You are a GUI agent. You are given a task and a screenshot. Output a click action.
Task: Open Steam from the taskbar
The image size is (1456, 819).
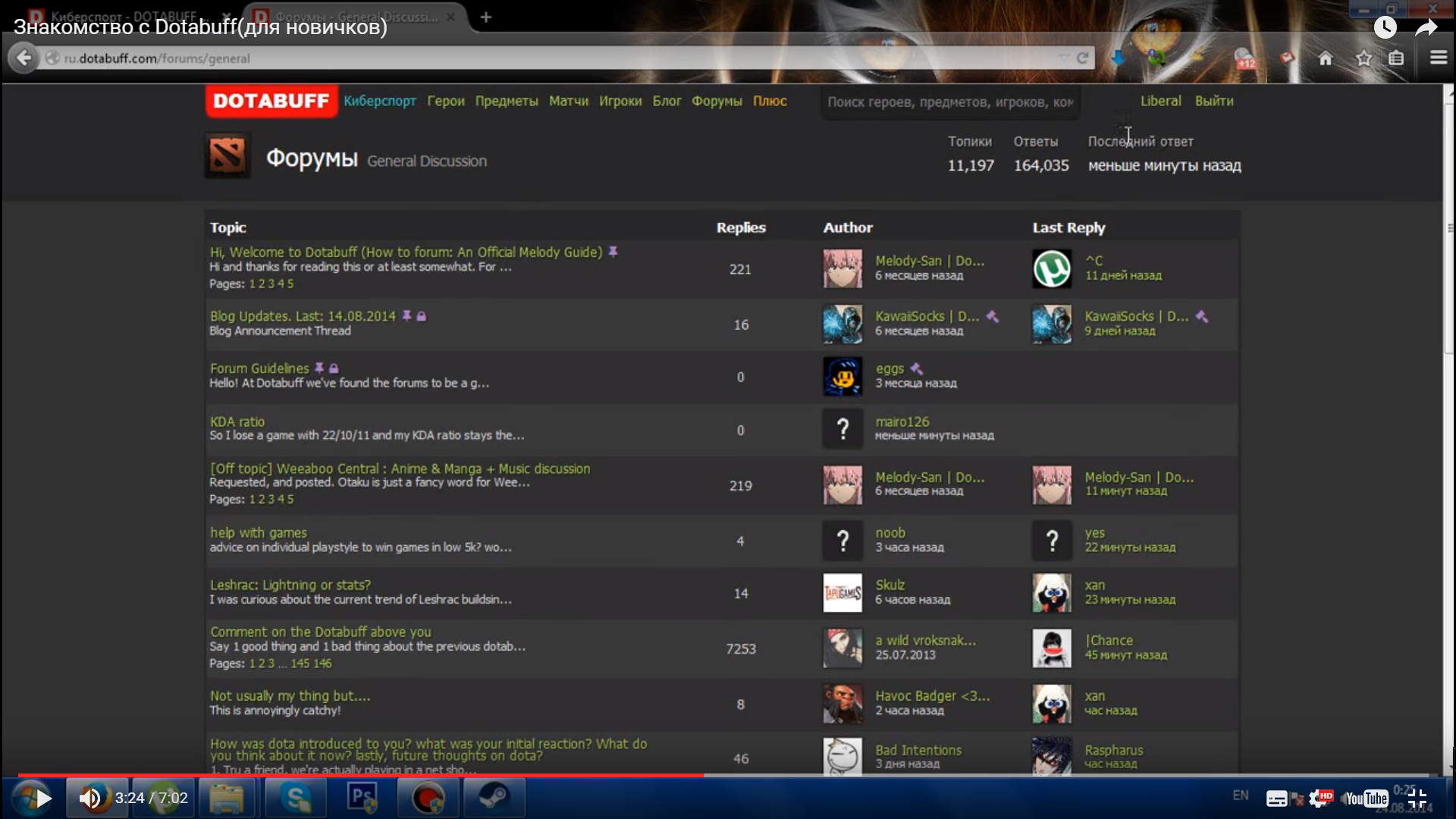(495, 798)
